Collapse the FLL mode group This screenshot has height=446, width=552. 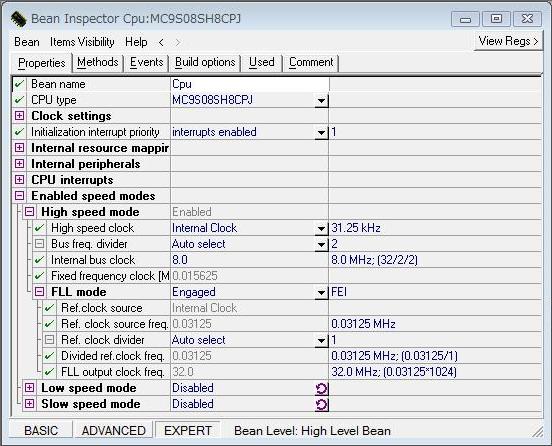pos(39,292)
